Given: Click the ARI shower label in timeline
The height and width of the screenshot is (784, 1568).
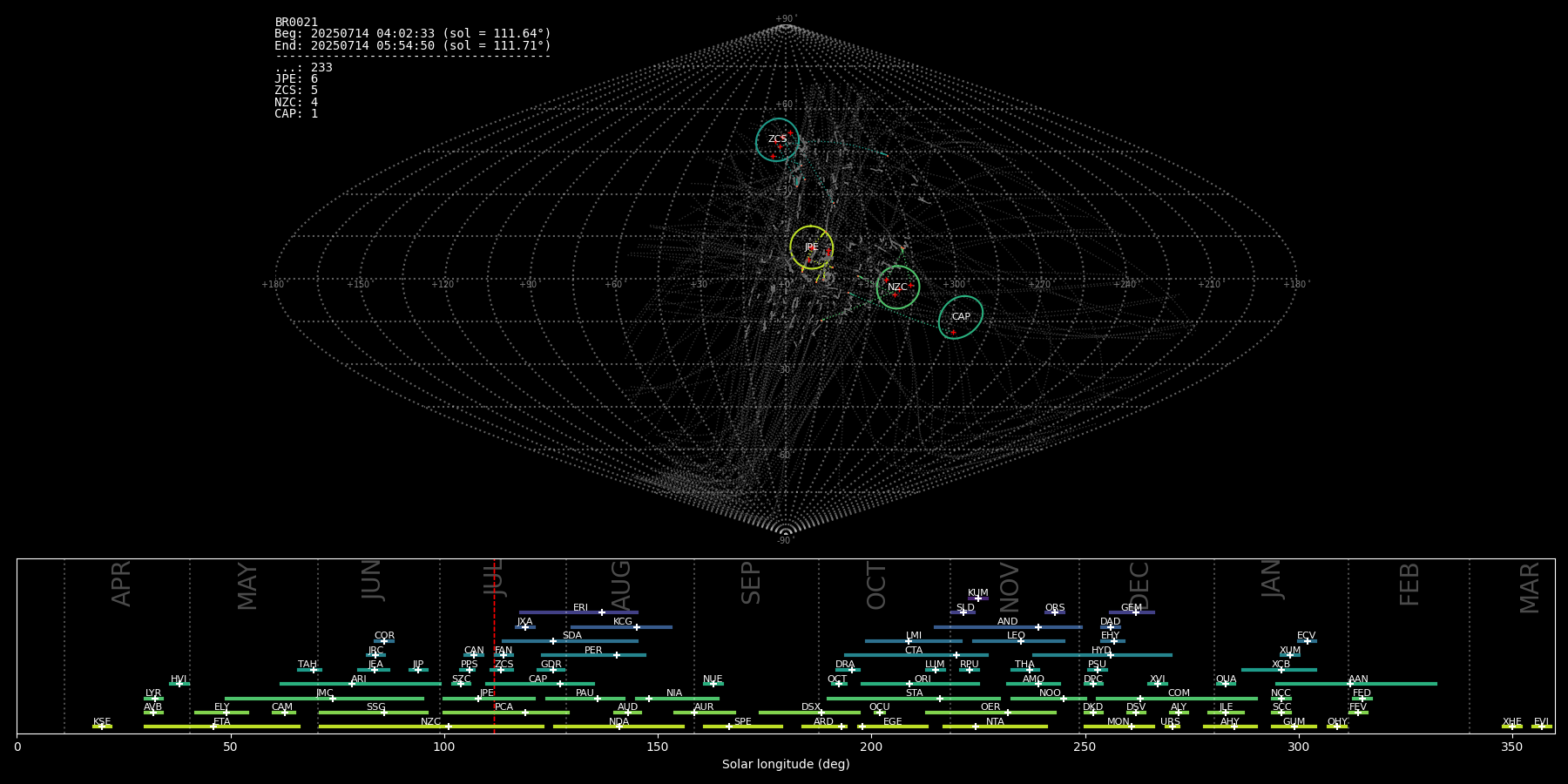Looking at the screenshot, I should pyautogui.click(x=359, y=679).
